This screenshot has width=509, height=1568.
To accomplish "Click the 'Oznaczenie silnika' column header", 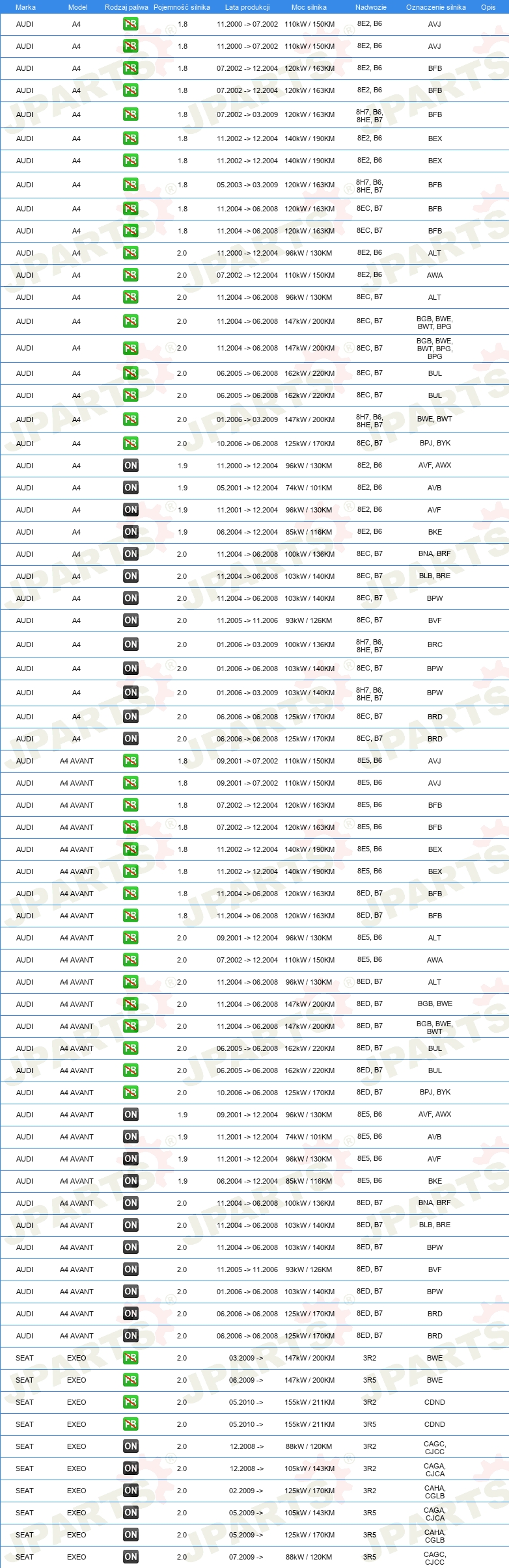I will [x=436, y=7].
